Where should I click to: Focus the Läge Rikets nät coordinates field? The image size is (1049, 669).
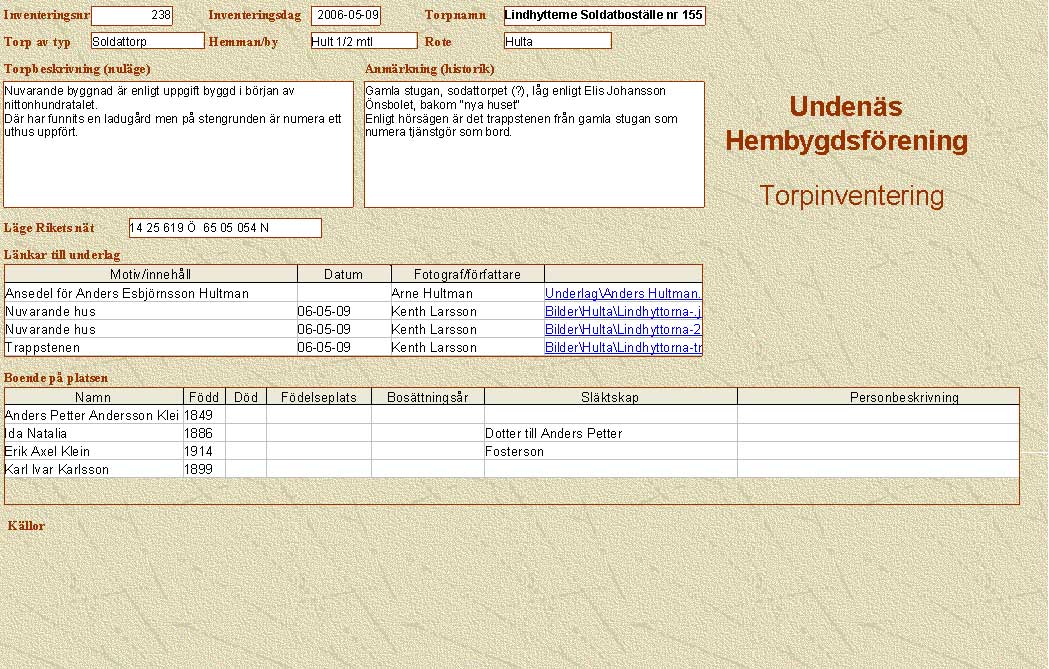(225, 228)
